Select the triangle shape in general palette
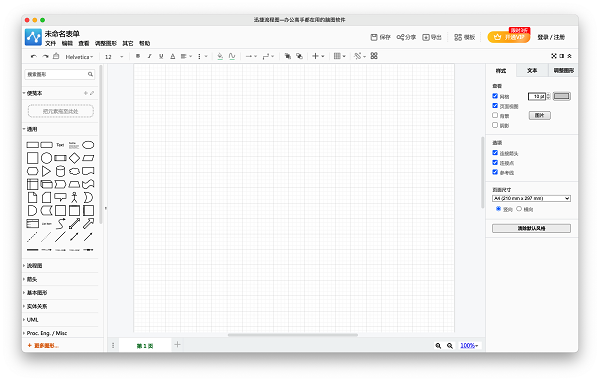This screenshot has width=600, height=381. 46,171
